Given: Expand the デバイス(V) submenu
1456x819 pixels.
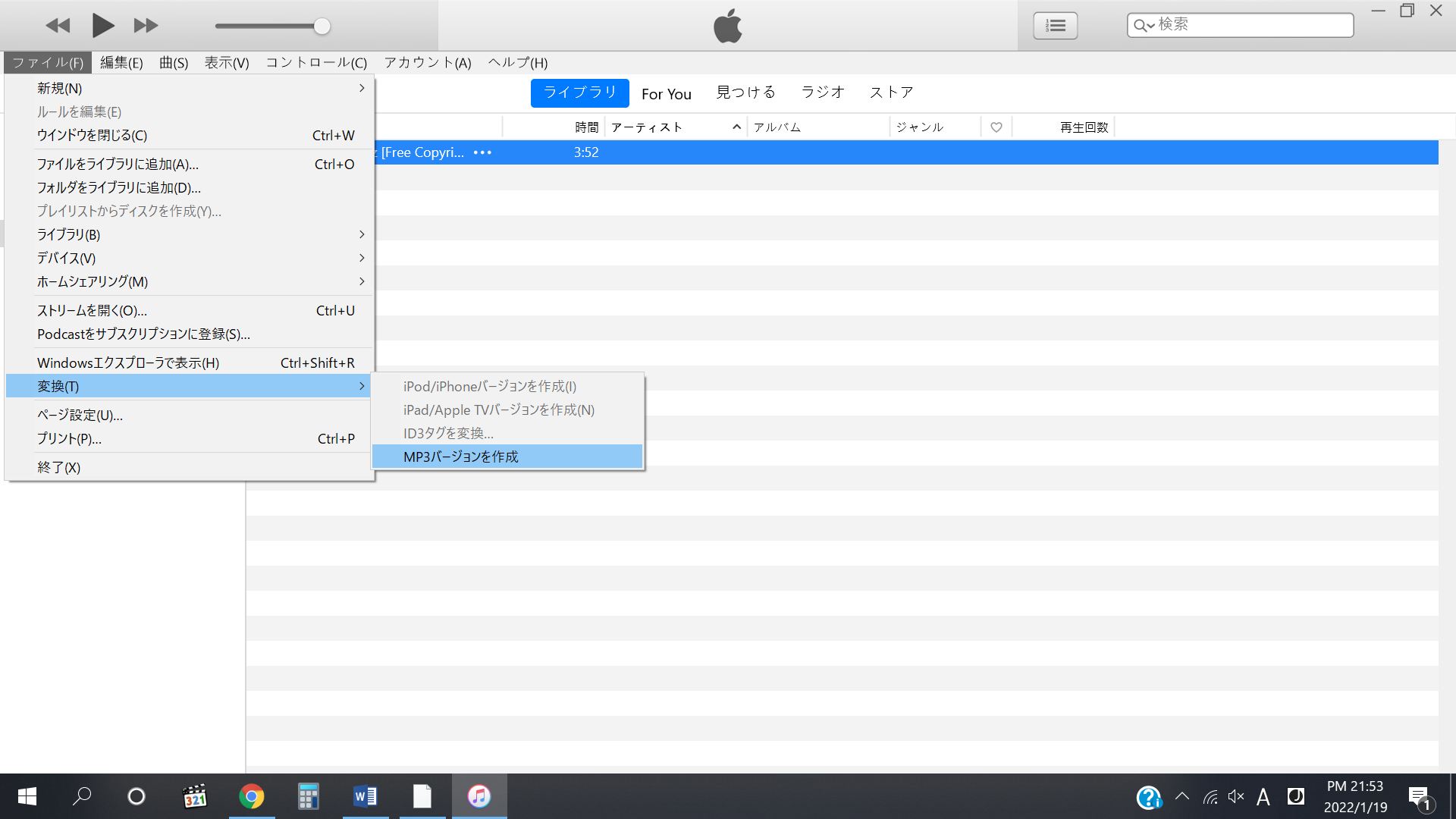Looking at the screenshot, I should pos(190,259).
